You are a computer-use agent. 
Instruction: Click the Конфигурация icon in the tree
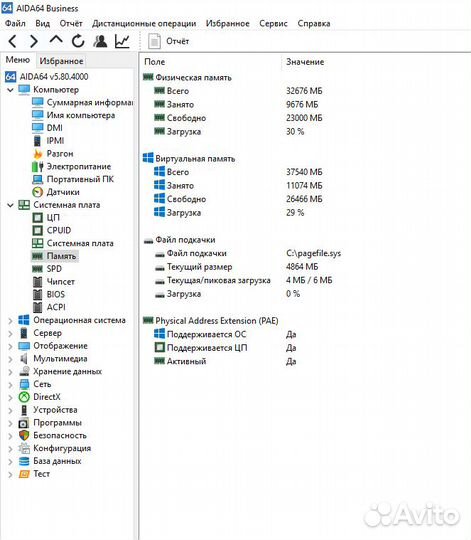click(x=24, y=448)
